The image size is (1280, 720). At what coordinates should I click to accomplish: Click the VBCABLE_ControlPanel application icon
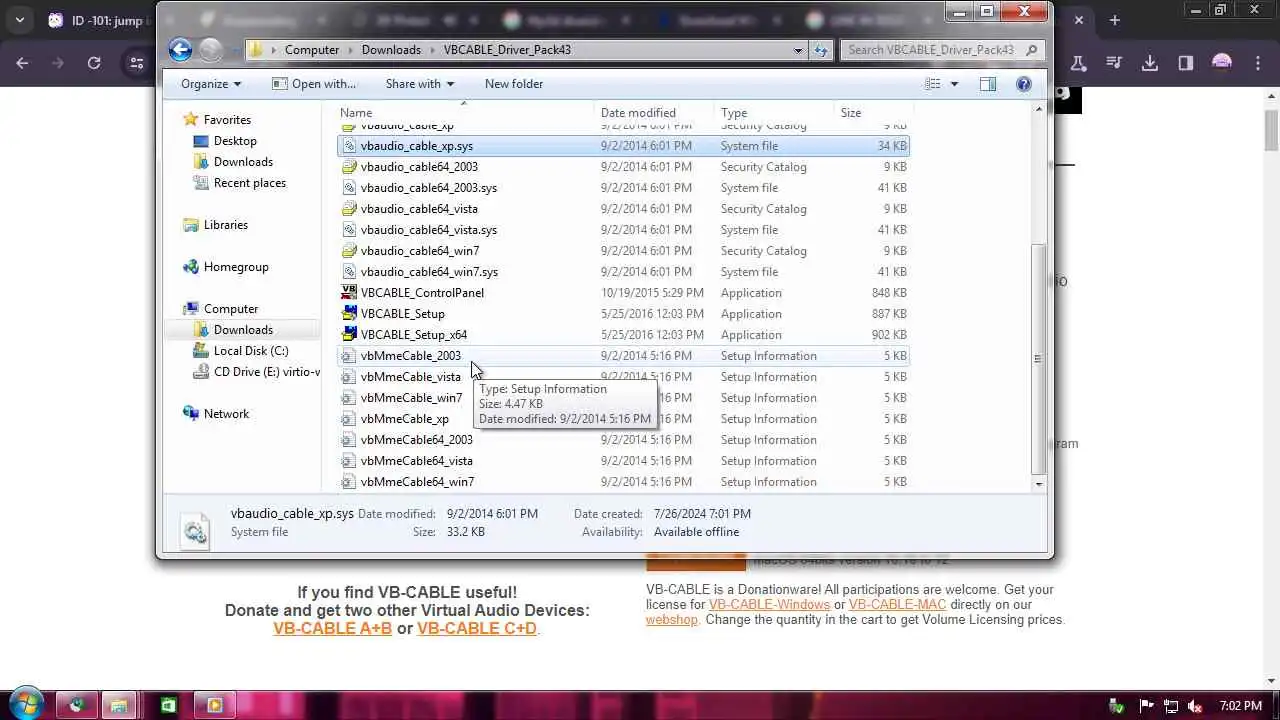click(349, 292)
